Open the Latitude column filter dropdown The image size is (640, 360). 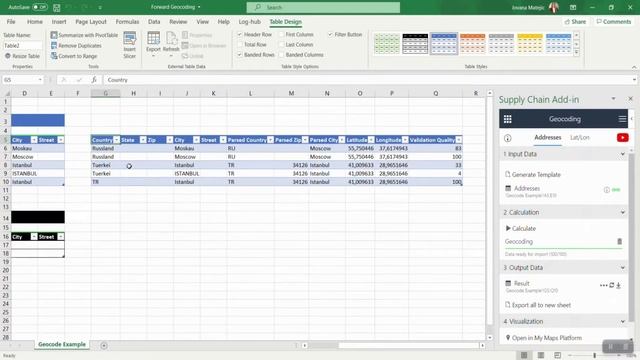[x=371, y=140]
